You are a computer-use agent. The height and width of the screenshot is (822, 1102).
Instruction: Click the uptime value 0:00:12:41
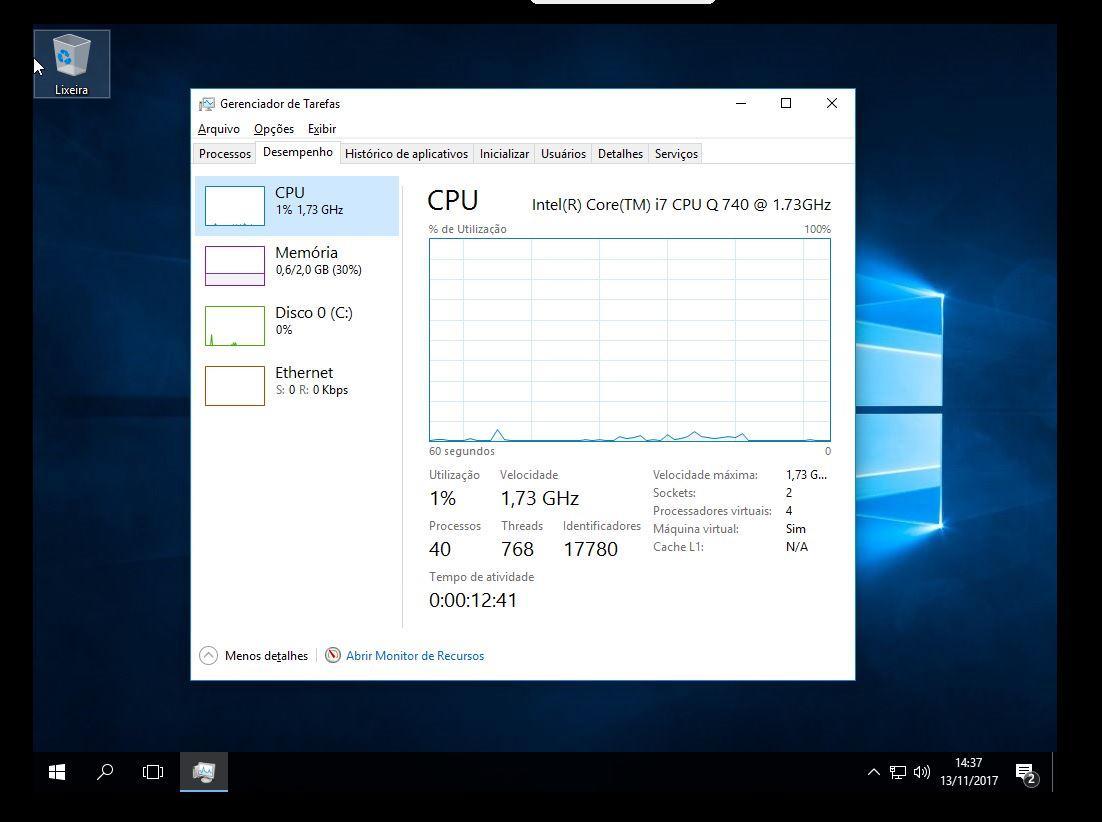click(x=473, y=601)
